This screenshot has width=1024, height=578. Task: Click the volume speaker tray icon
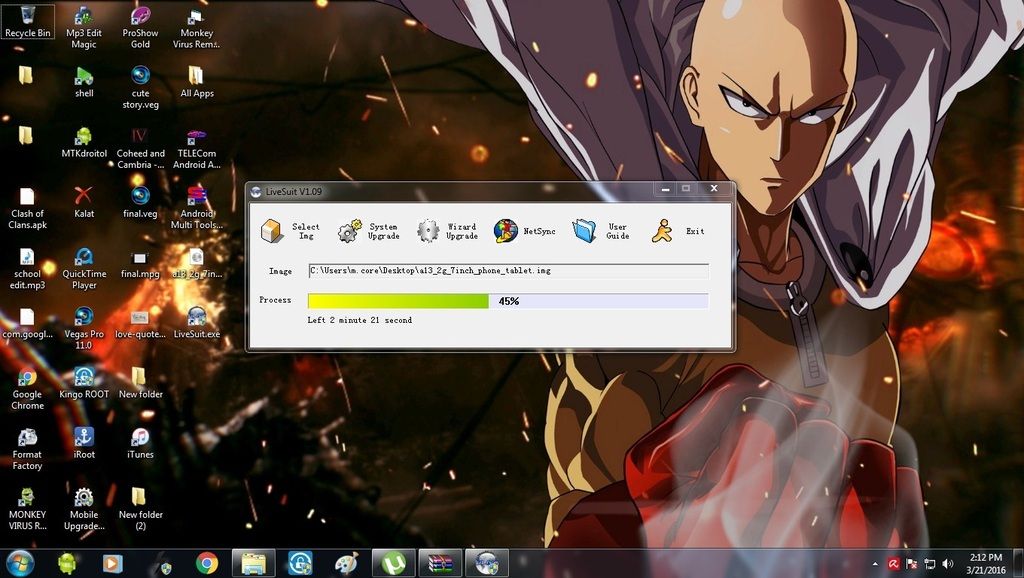948,564
